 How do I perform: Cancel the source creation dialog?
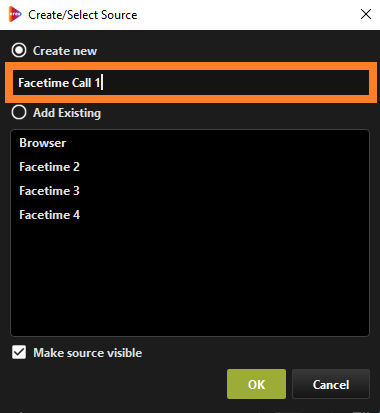click(x=331, y=384)
